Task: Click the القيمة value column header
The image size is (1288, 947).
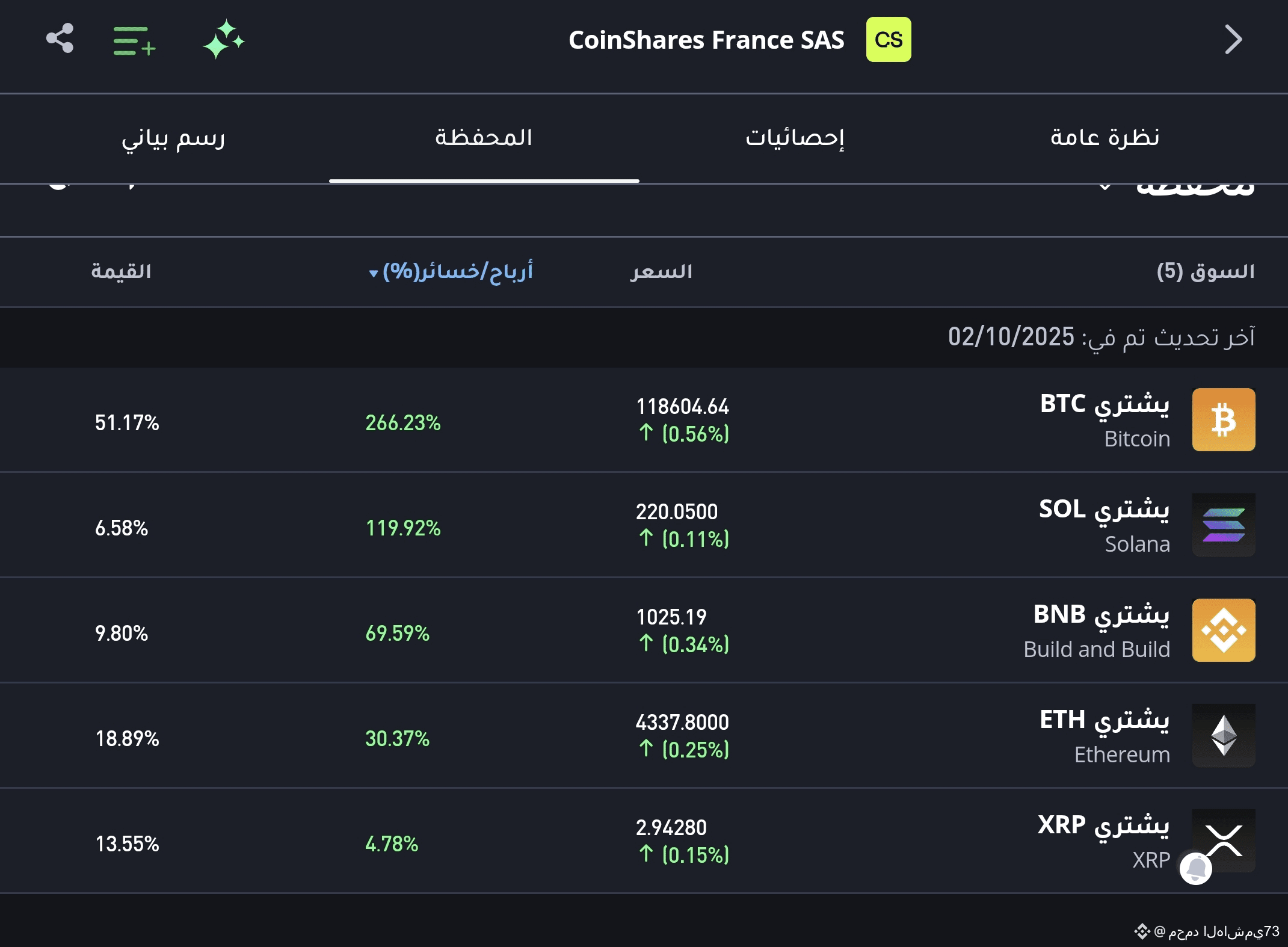Action: tap(121, 271)
